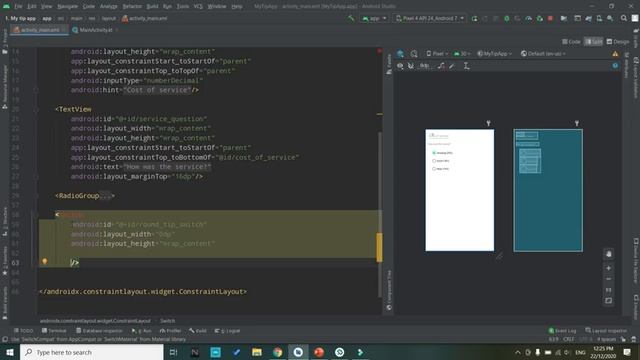This screenshot has width=640, height=360.
Task: Click the Clear Constraints icon
Action: pyautogui.click(x=441, y=66)
